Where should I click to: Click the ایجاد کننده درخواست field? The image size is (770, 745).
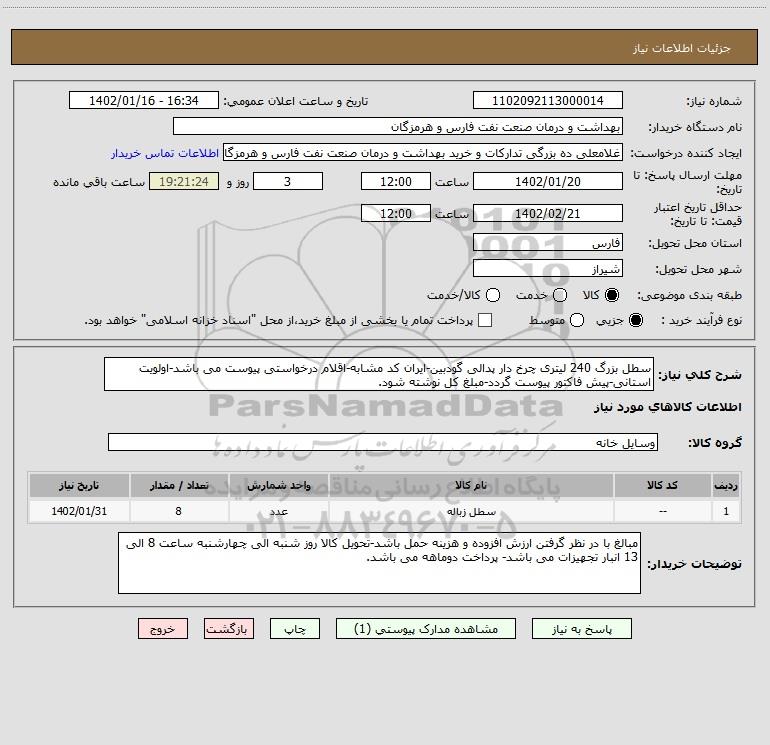pyautogui.click(x=423, y=153)
